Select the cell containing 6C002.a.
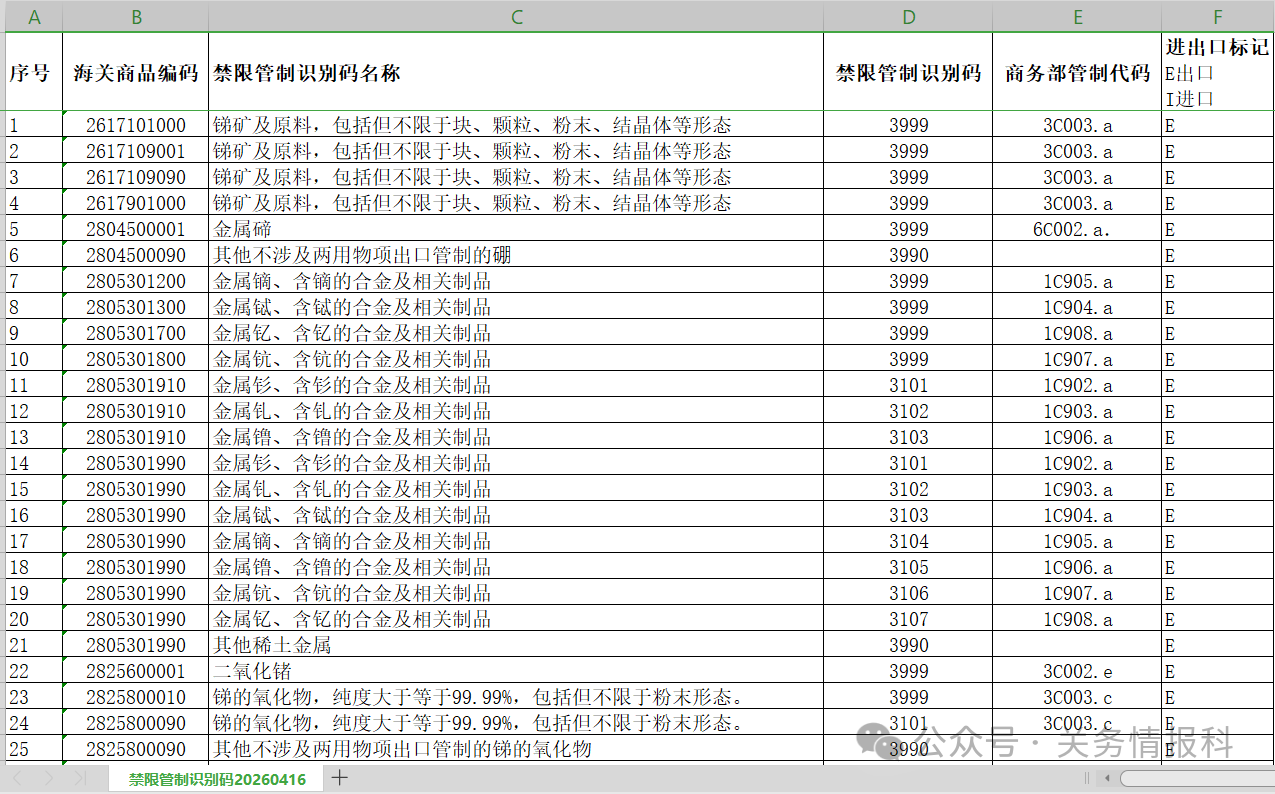This screenshot has height=794, width=1275. pos(1077,229)
